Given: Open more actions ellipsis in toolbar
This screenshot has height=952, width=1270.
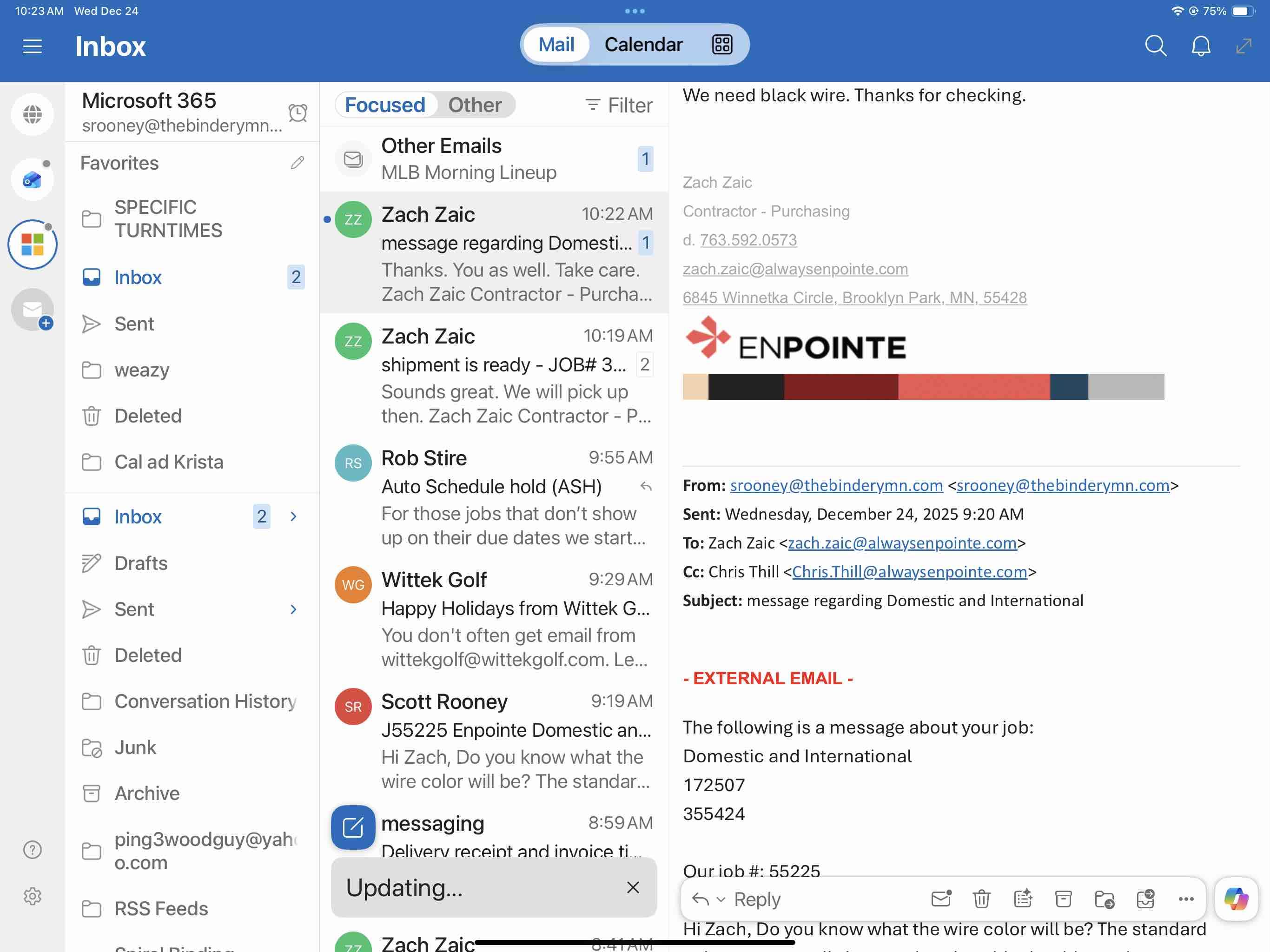Looking at the screenshot, I should tap(1185, 899).
